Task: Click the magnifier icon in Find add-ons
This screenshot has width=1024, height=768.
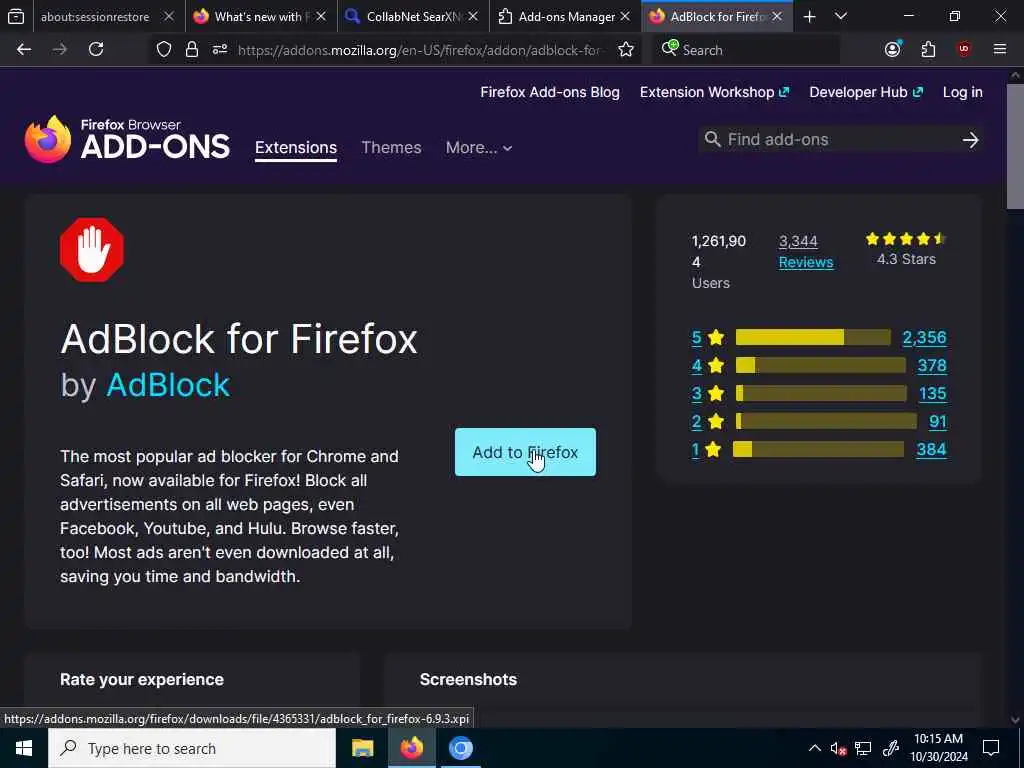Action: pyautogui.click(x=712, y=139)
